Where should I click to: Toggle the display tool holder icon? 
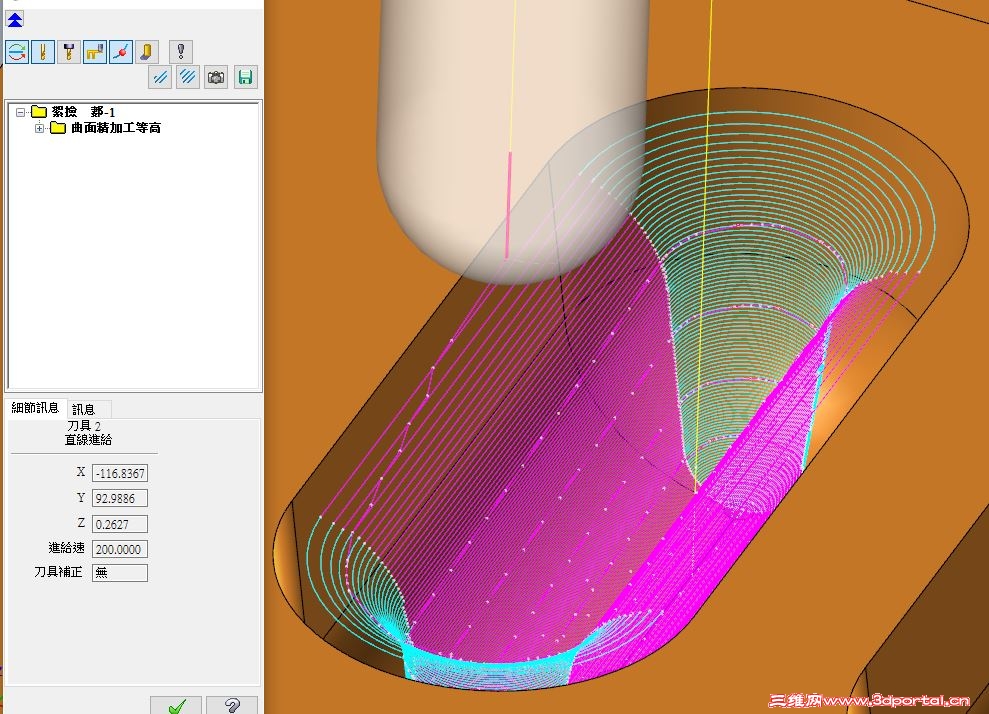[69, 52]
